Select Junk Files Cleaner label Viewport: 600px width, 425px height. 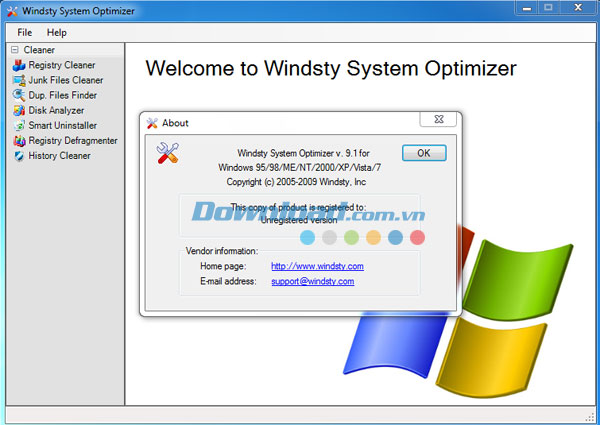pos(66,80)
